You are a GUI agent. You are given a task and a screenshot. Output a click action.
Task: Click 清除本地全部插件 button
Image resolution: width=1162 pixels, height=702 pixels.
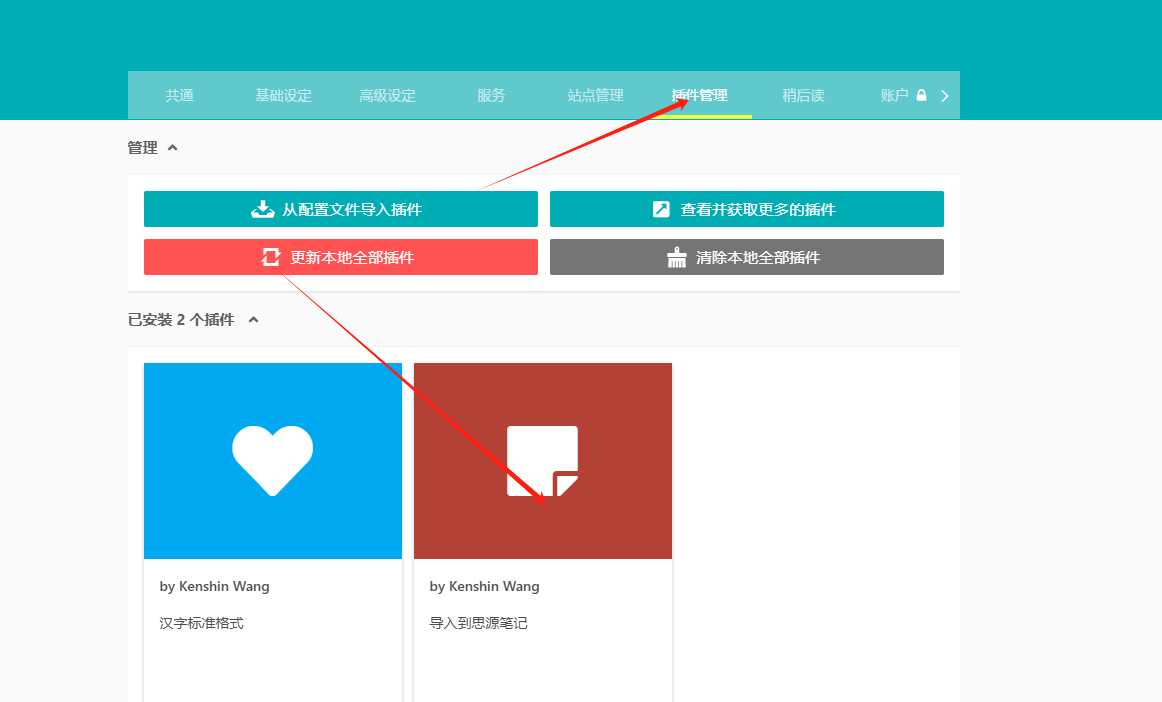pos(747,257)
